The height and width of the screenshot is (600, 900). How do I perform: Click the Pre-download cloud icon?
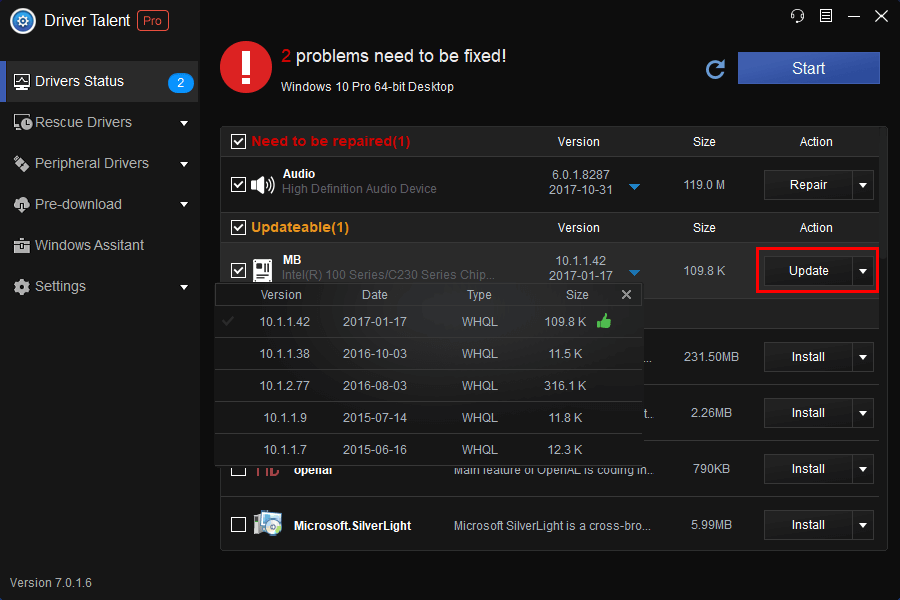click(22, 204)
